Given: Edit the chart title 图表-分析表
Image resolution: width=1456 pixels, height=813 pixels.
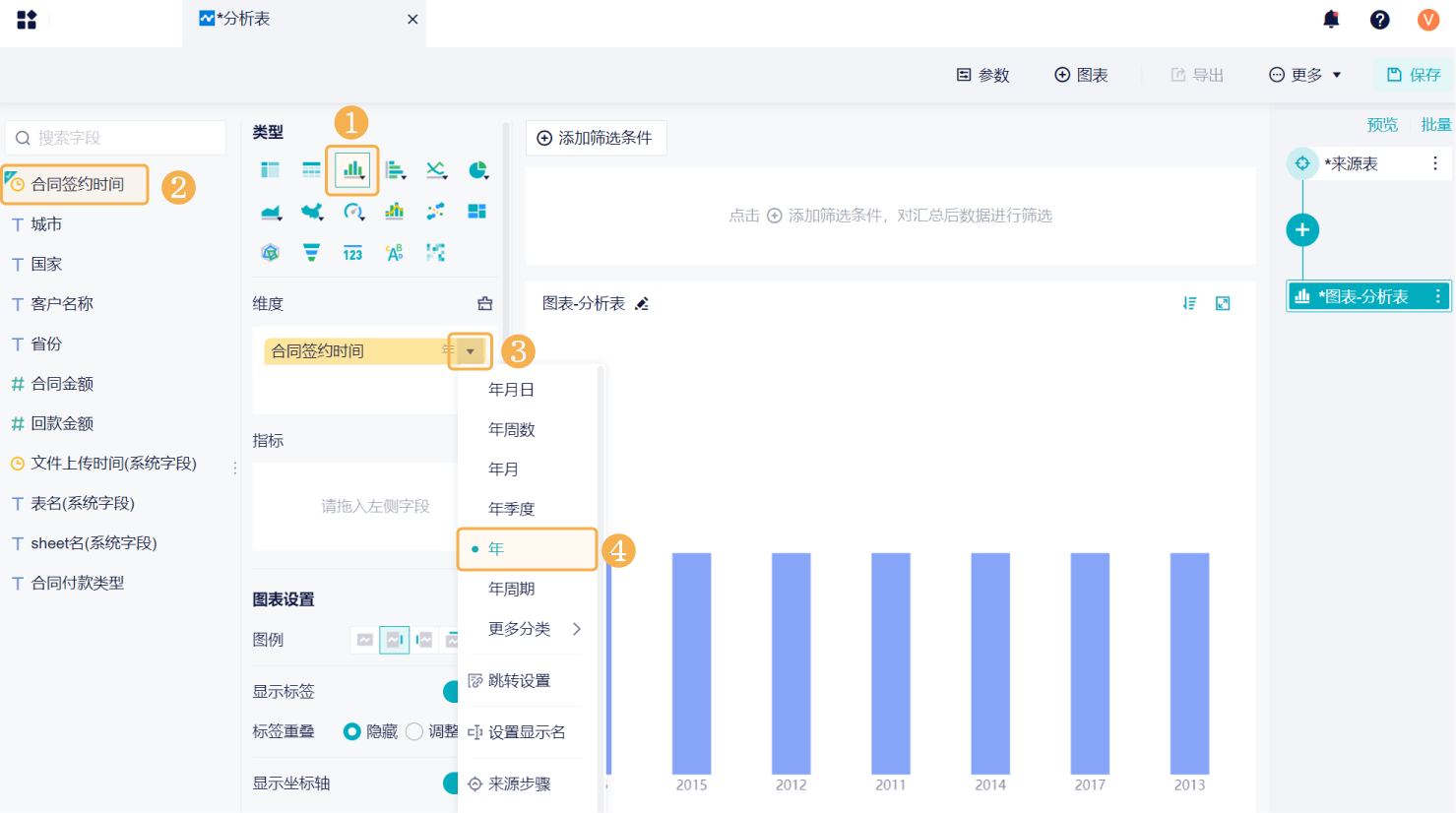Looking at the screenshot, I should pyautogui.click(x=642, y=304).
